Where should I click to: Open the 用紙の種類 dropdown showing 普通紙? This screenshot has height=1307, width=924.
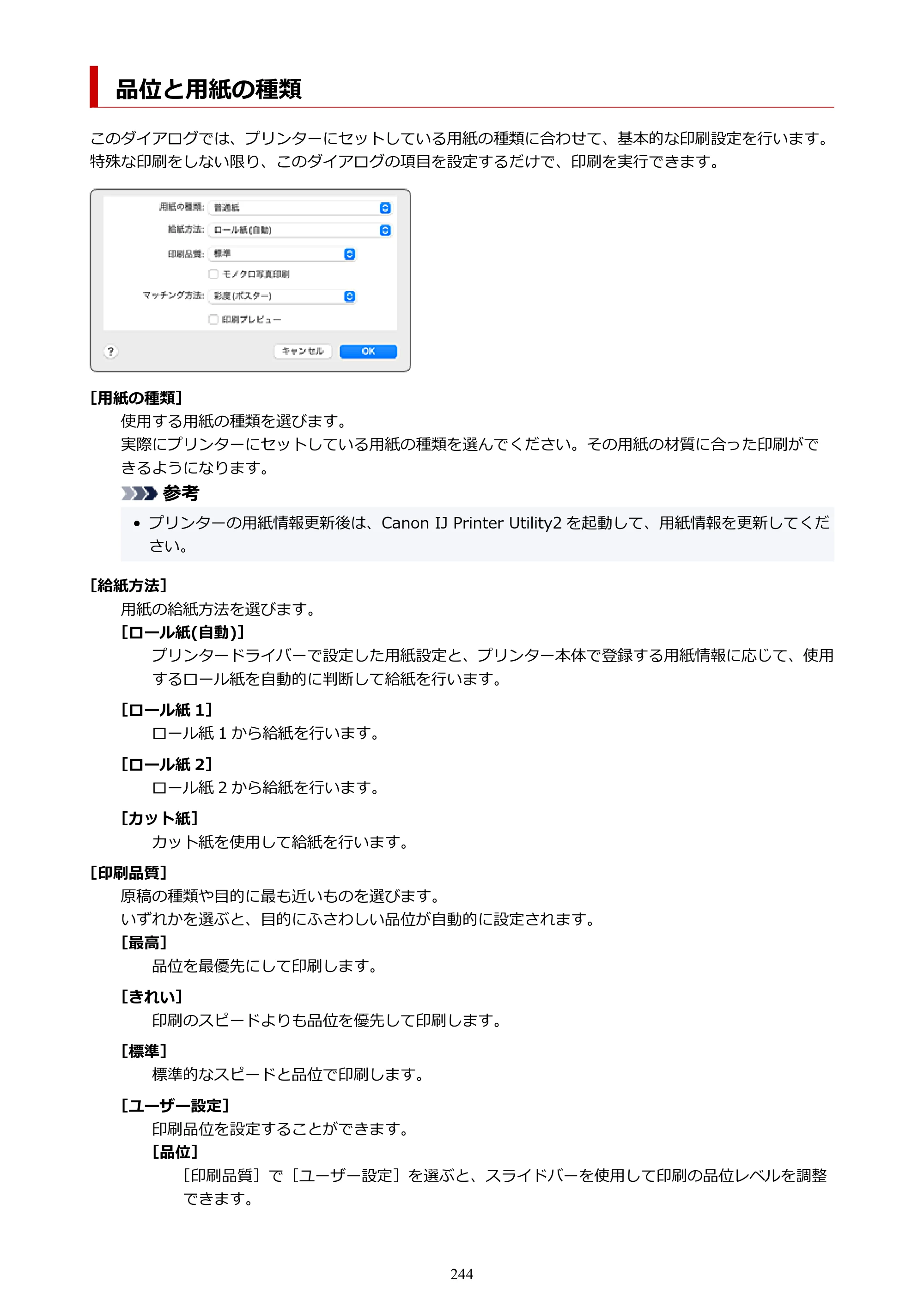(300, 208)
